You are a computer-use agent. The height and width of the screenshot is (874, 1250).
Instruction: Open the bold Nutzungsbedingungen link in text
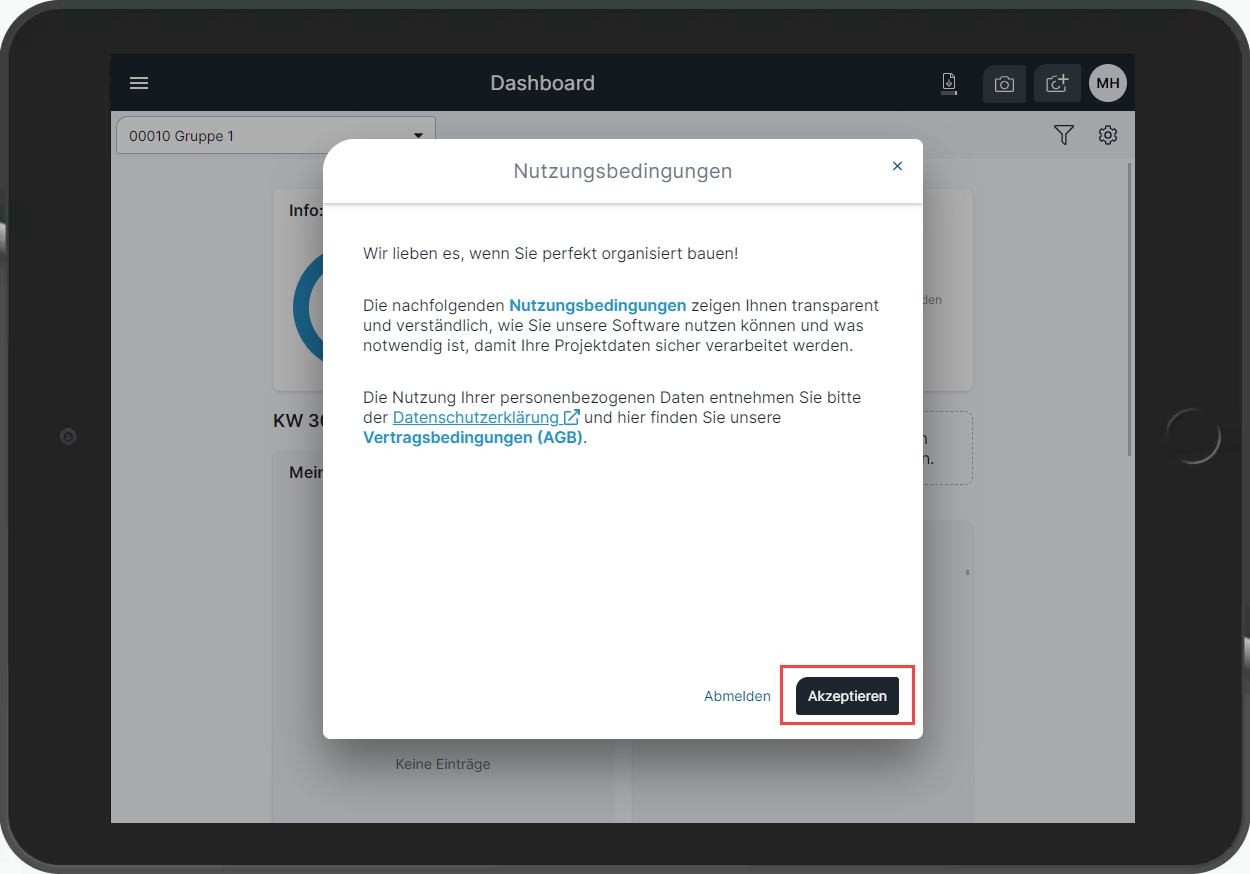[x=598, y=305]
